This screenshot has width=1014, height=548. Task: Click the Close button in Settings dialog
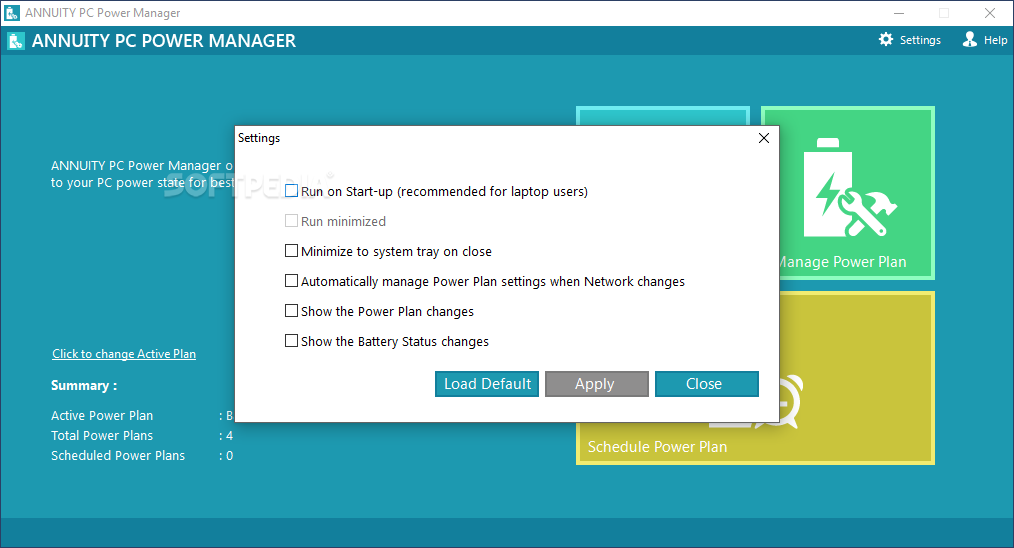(707, 384)
